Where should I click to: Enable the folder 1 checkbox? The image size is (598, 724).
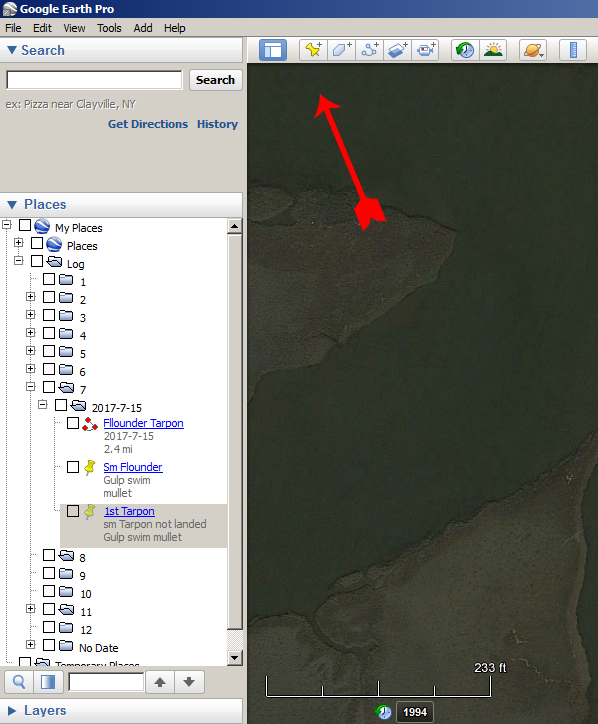pos(49,279)
